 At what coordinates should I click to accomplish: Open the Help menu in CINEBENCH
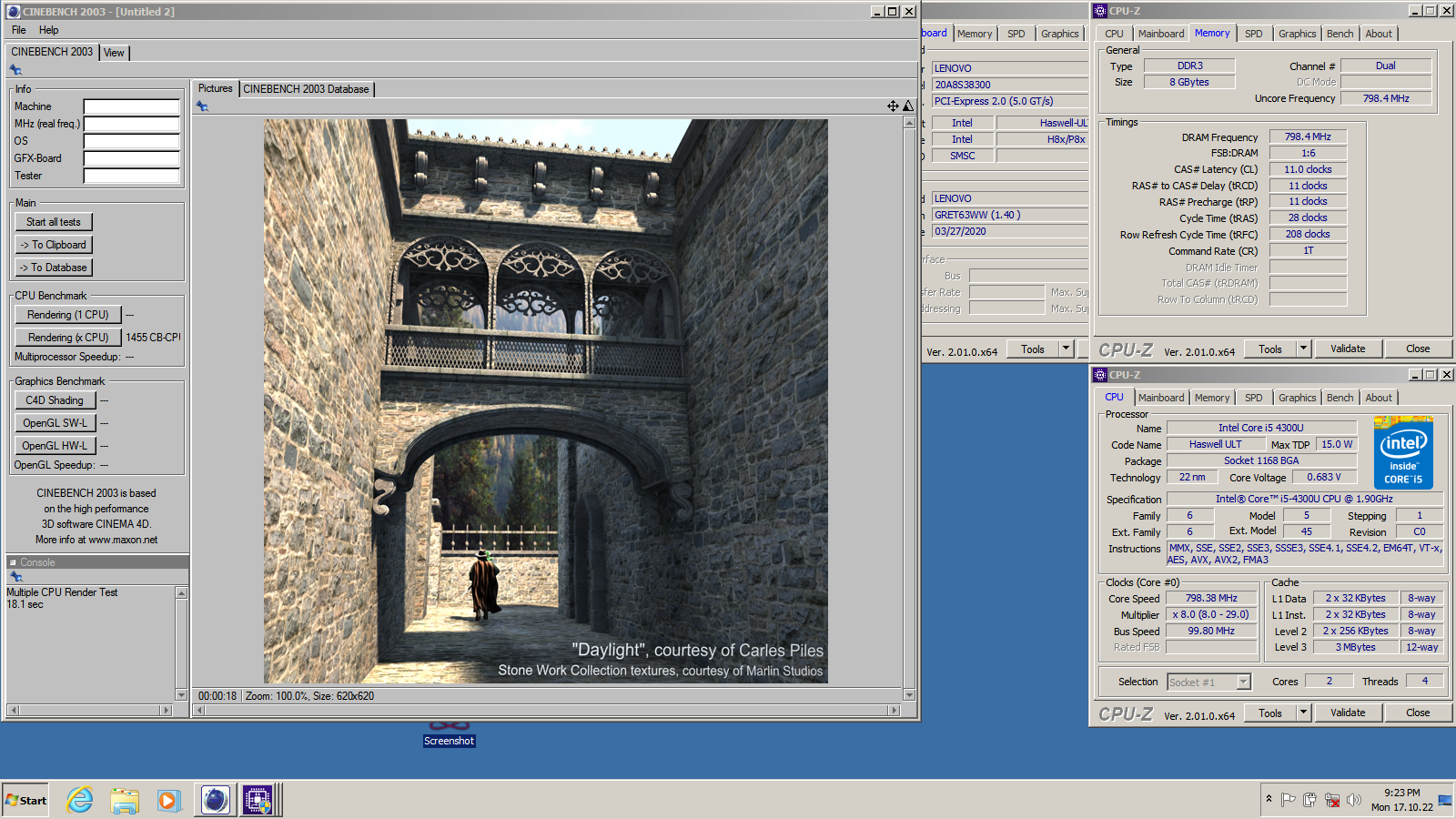48,30
